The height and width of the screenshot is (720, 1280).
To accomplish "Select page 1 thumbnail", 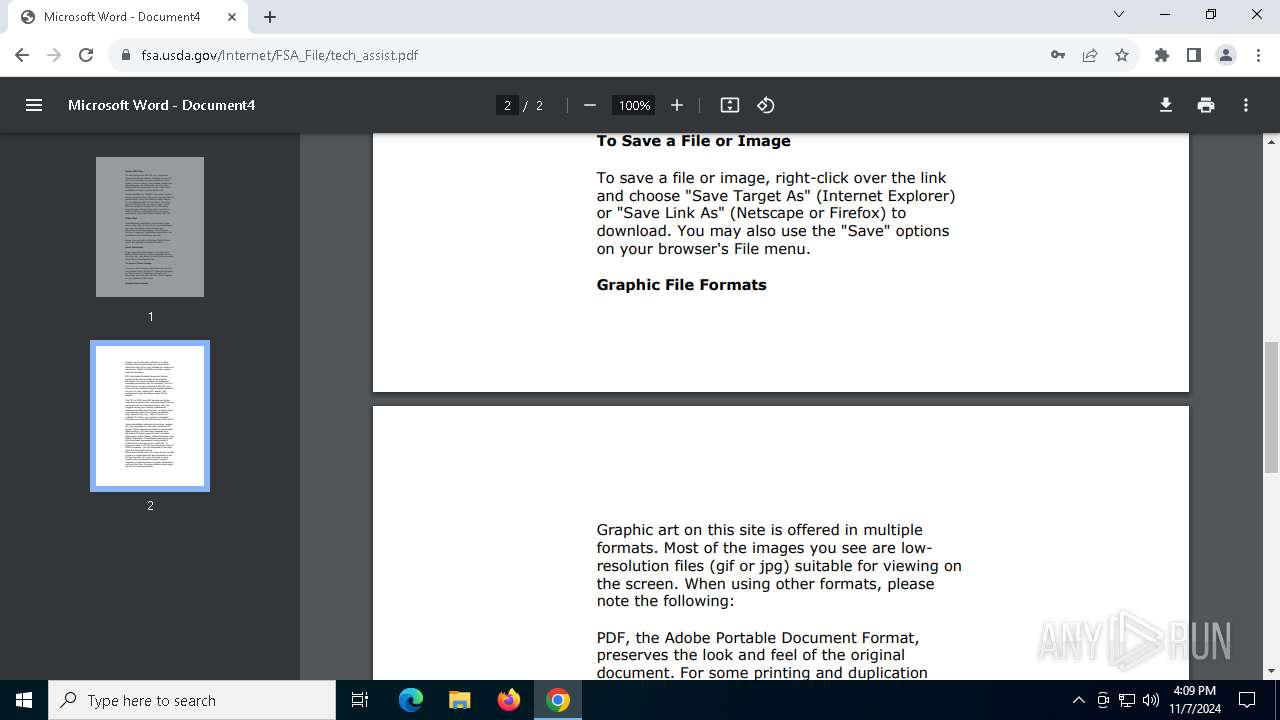I will coord(150,227).
